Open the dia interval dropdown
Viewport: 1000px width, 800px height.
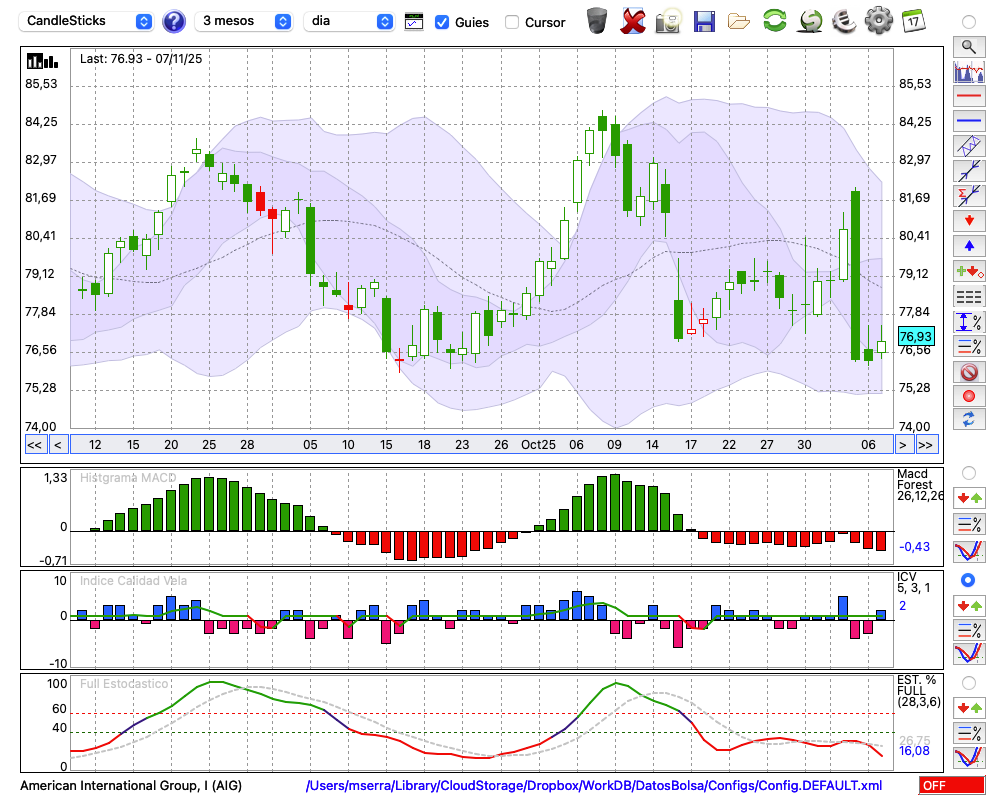tap(349, 21)
